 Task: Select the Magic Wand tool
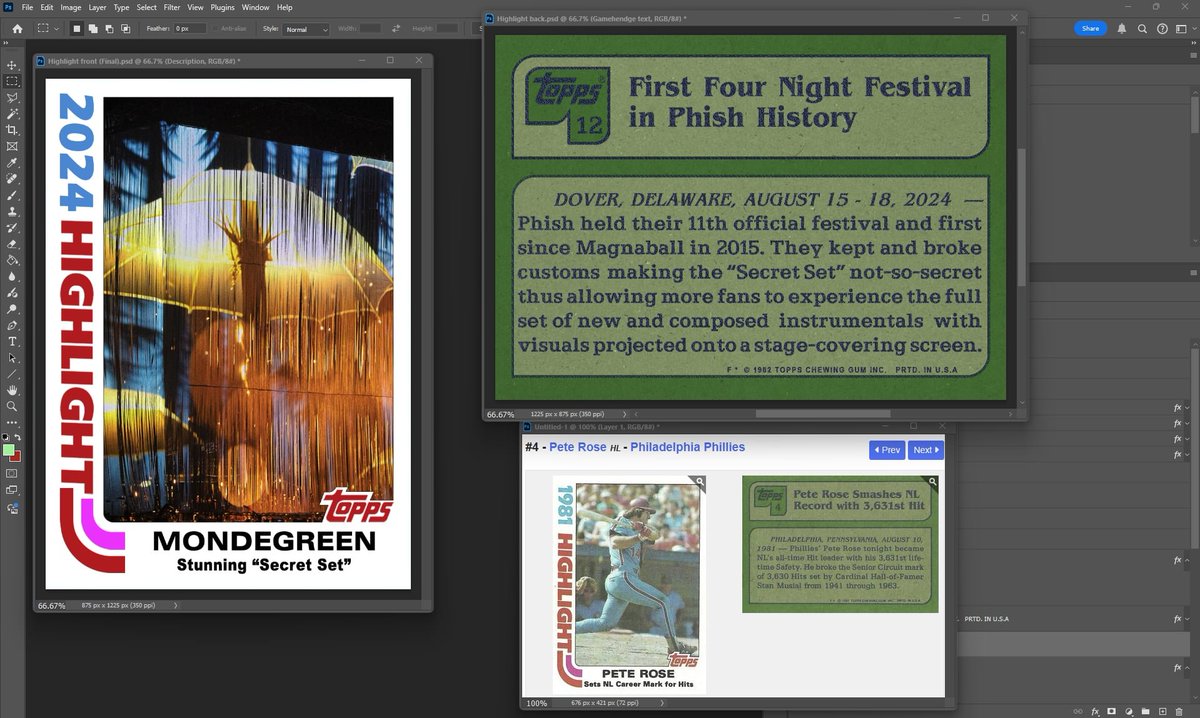pos(12,114)
